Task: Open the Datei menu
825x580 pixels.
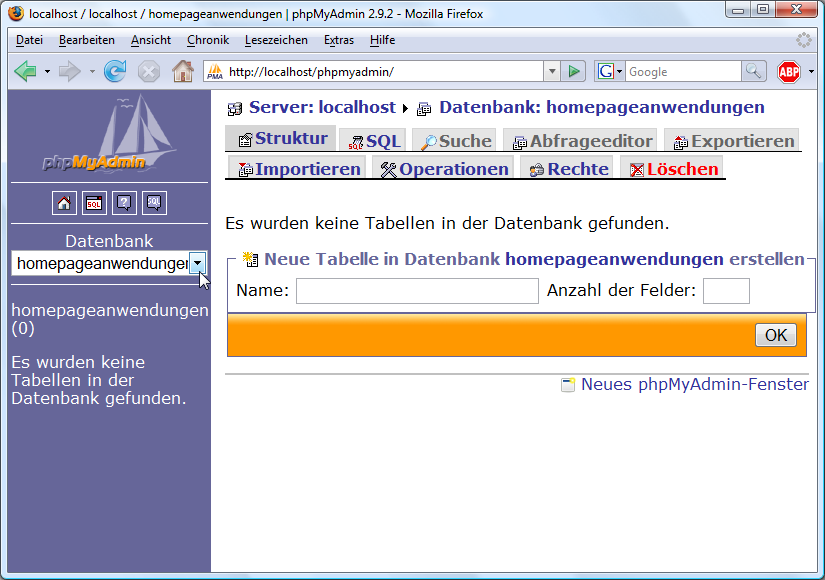Action: [29, 40]
